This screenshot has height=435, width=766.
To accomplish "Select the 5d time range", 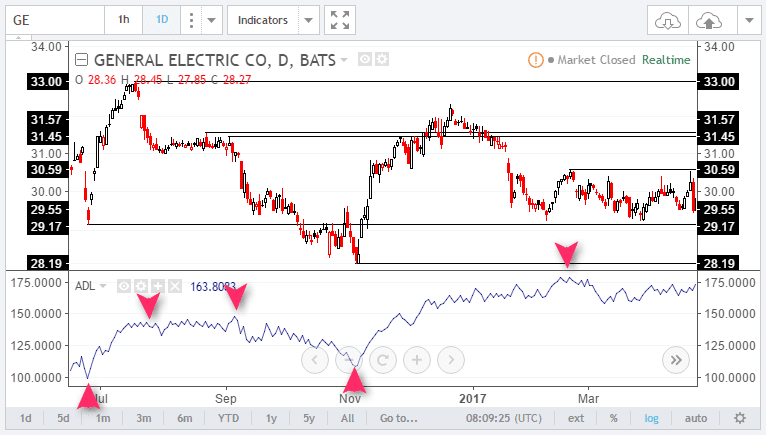I will (x=63, y=418).
